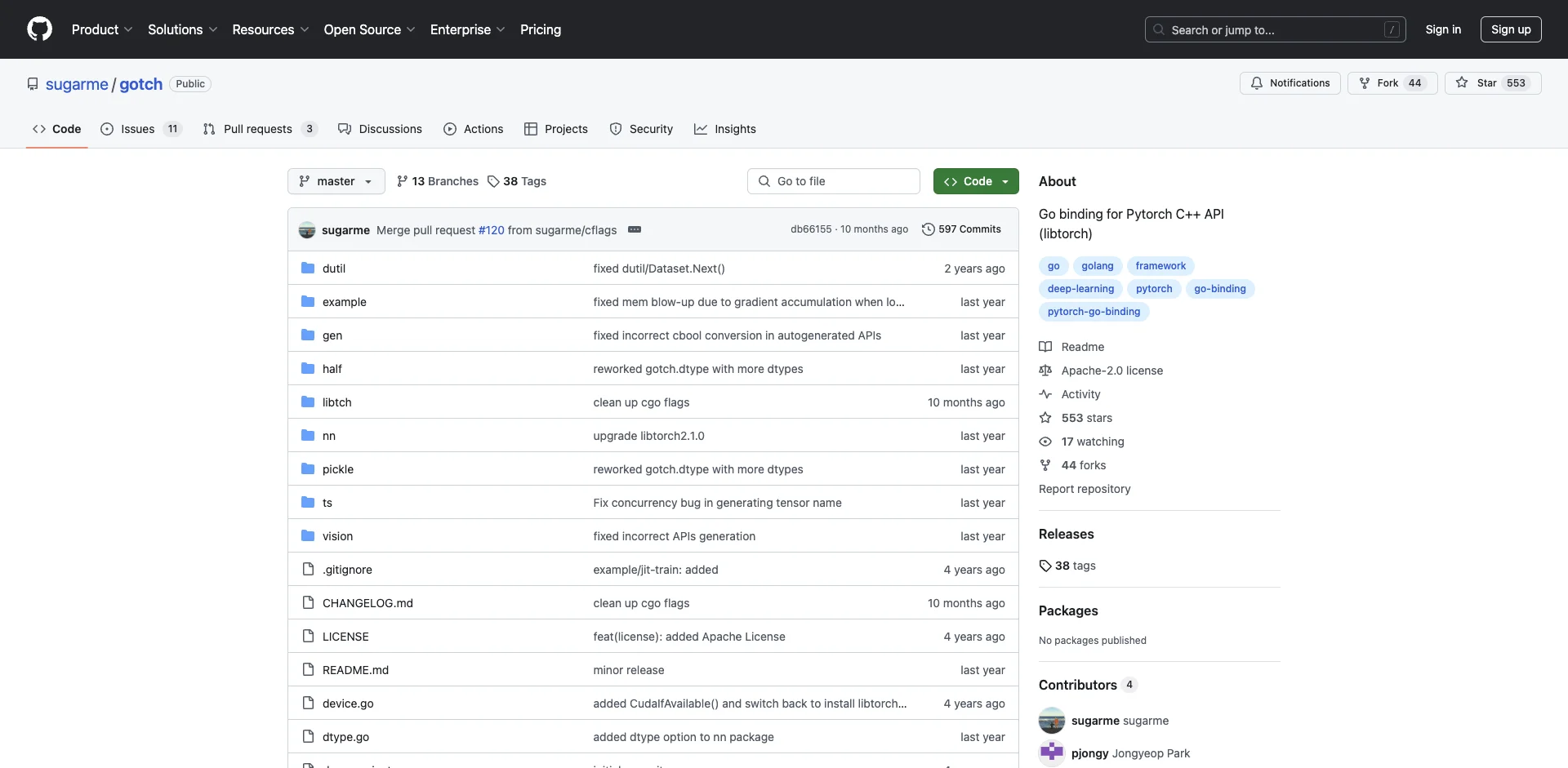
Task: Open the example folder
Action: click(x=345, y=302)
